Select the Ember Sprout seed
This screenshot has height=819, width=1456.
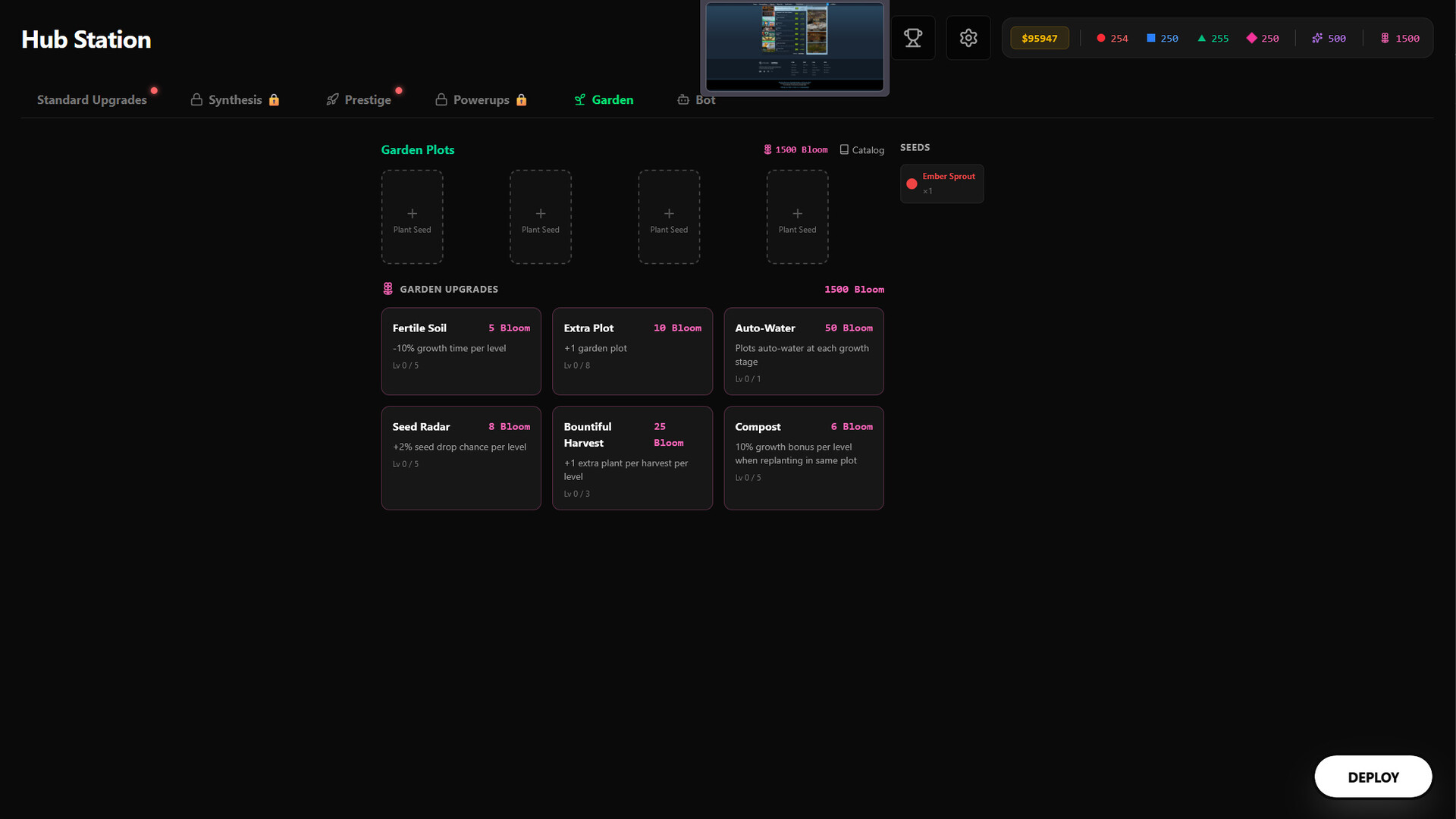pos(942,184)
